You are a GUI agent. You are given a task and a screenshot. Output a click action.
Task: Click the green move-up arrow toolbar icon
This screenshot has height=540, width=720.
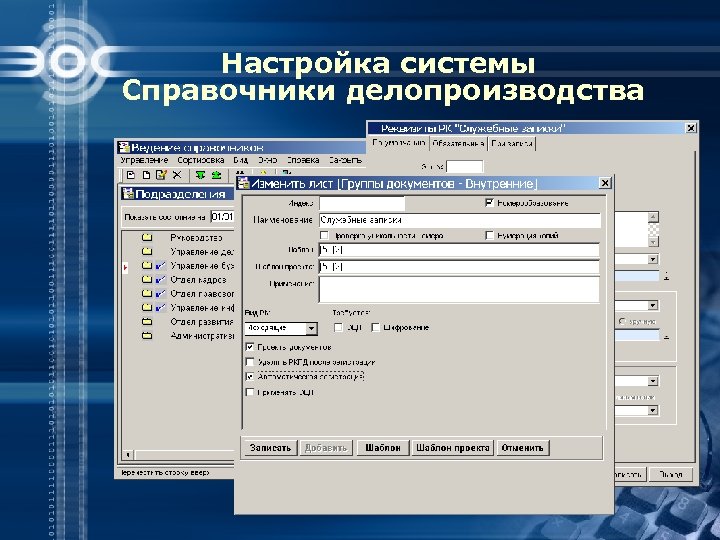tap(216, 175)
